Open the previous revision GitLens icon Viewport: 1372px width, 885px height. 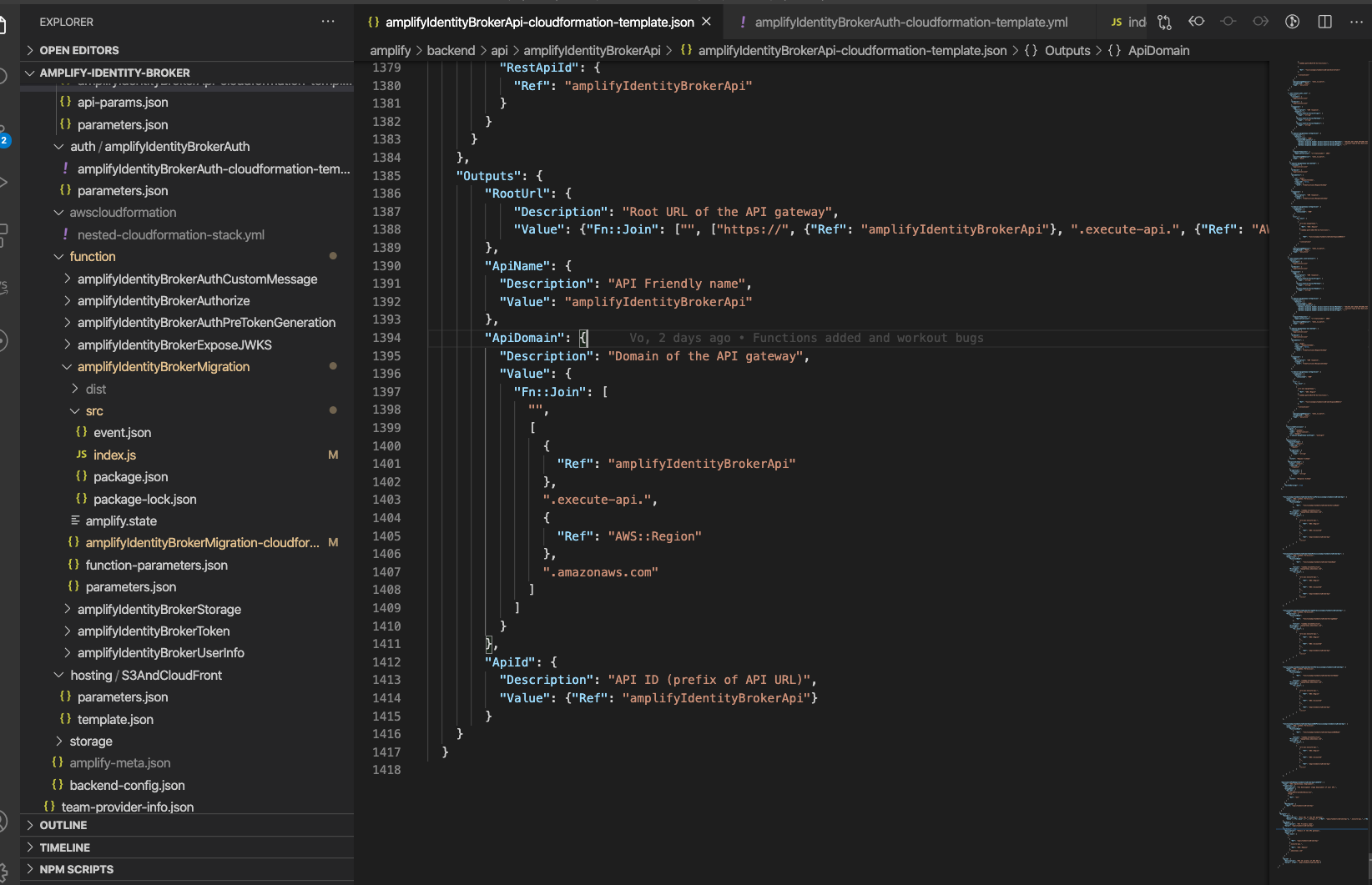[1197, 22]
